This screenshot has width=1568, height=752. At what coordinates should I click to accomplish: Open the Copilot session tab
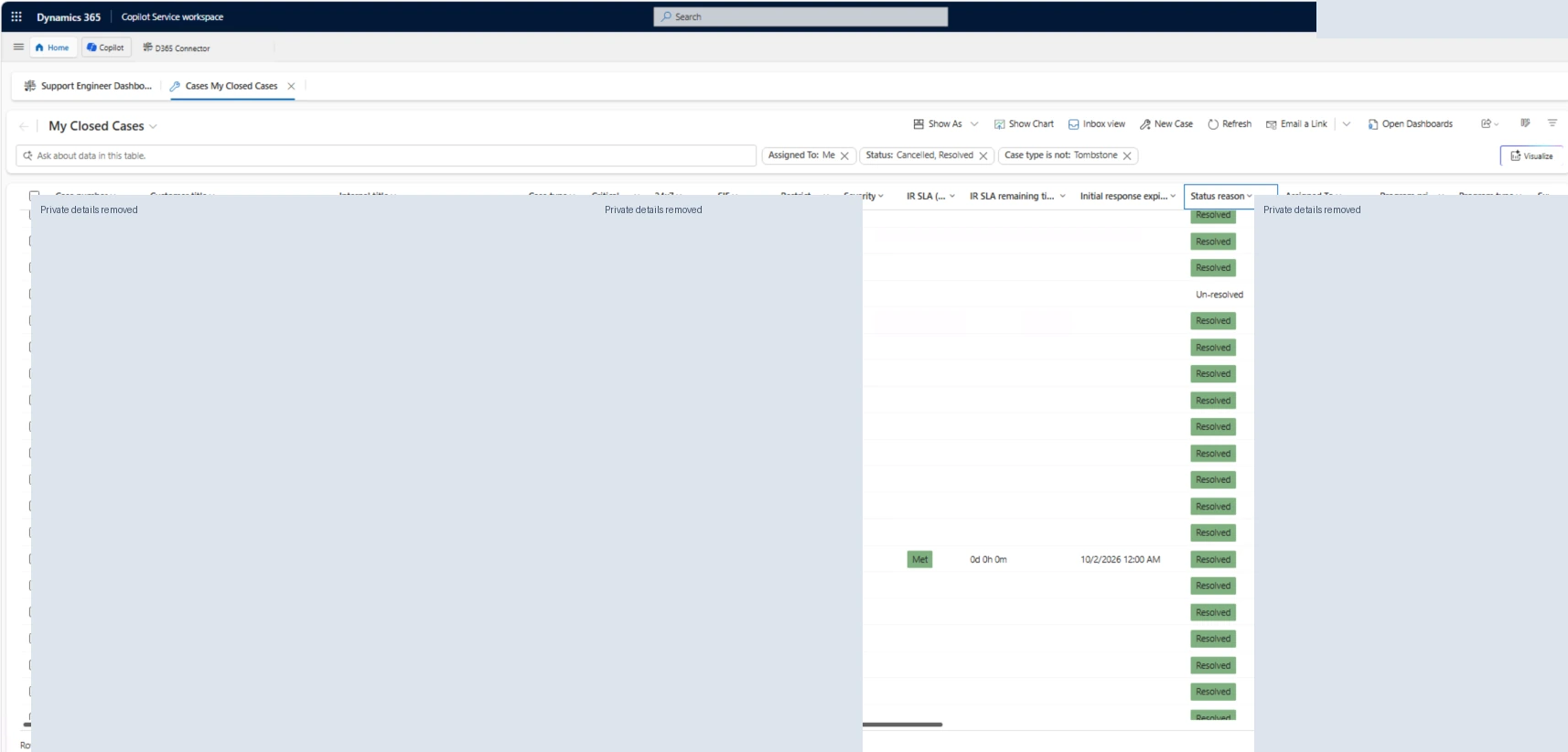(x=106, y=48)
